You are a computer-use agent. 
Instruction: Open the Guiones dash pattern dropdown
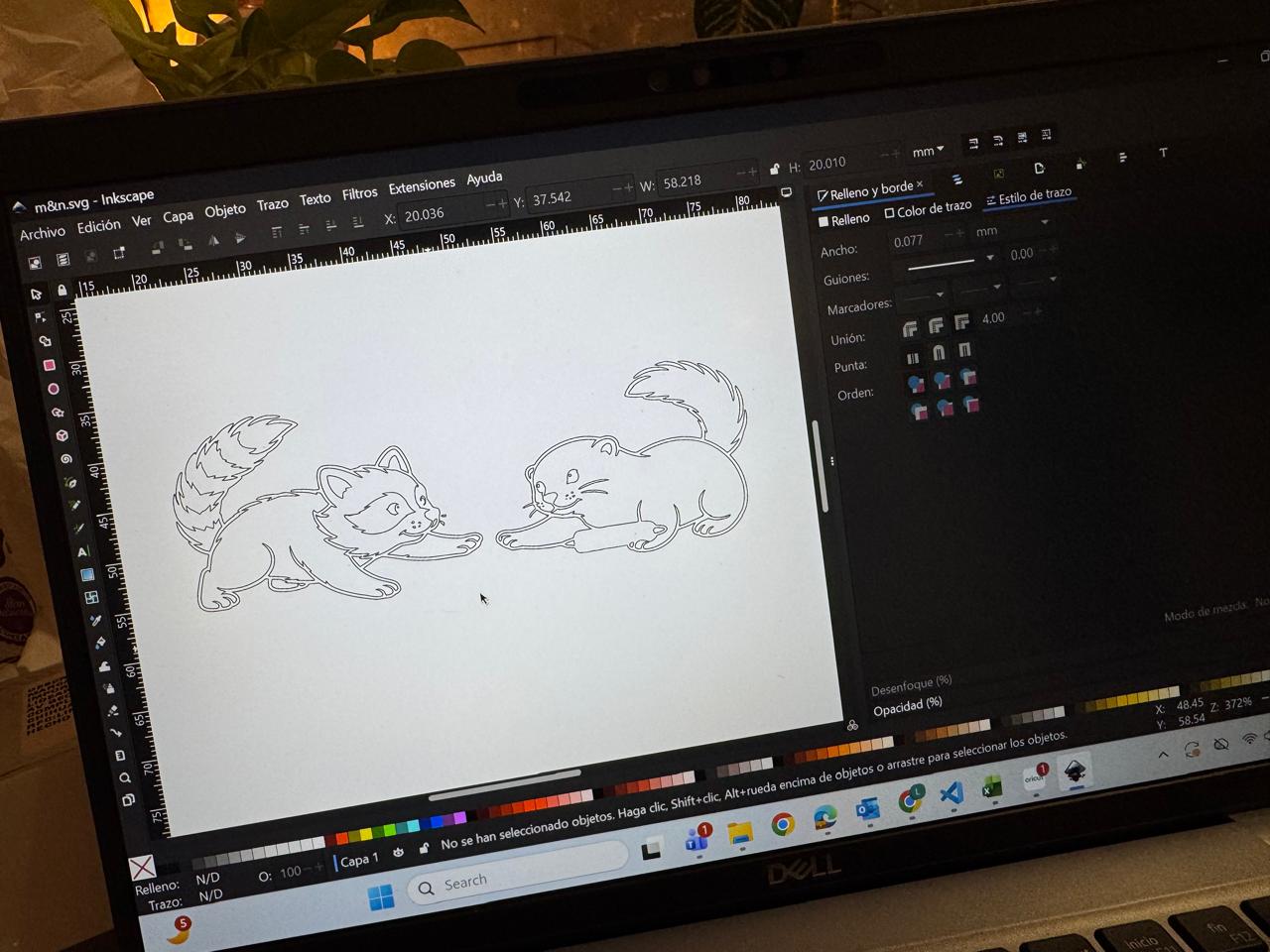(948, 263)
